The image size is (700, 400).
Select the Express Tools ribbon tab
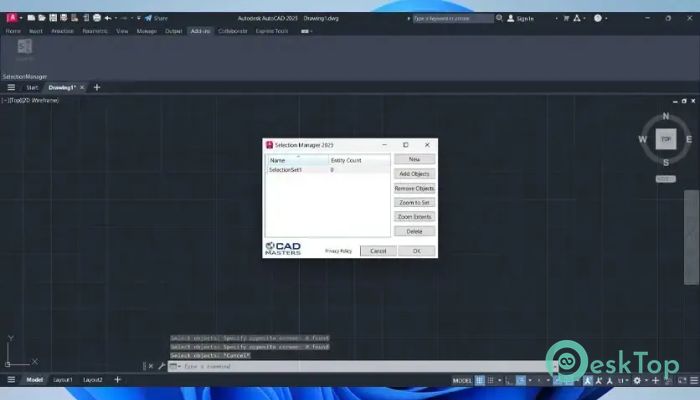coord(272,31)
